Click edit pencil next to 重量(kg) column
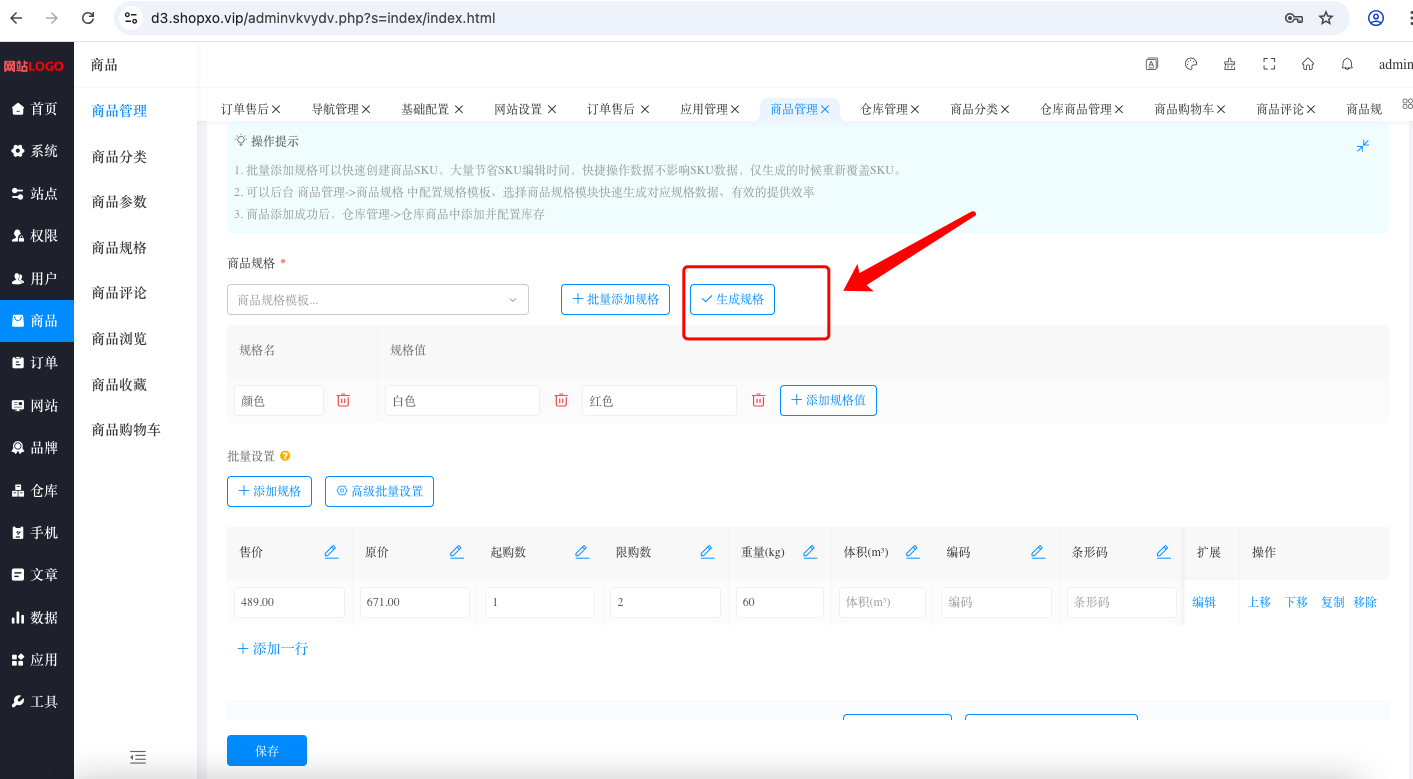The width and height of the screenshot is (1413, 779). click(x=809, y=552)
